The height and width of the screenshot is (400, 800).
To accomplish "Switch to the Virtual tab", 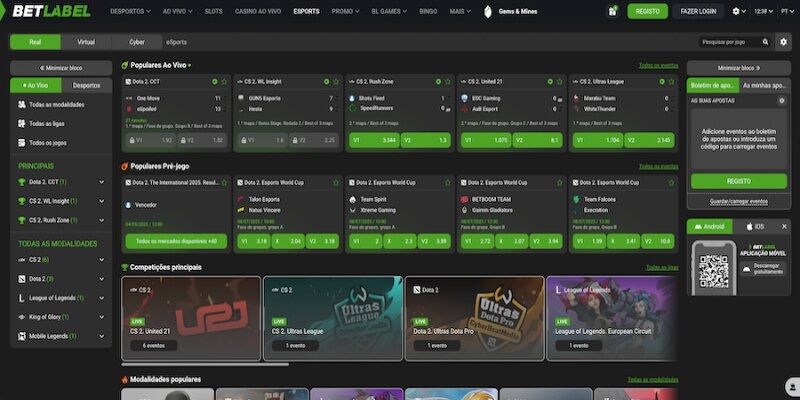I will click(86, 42).
